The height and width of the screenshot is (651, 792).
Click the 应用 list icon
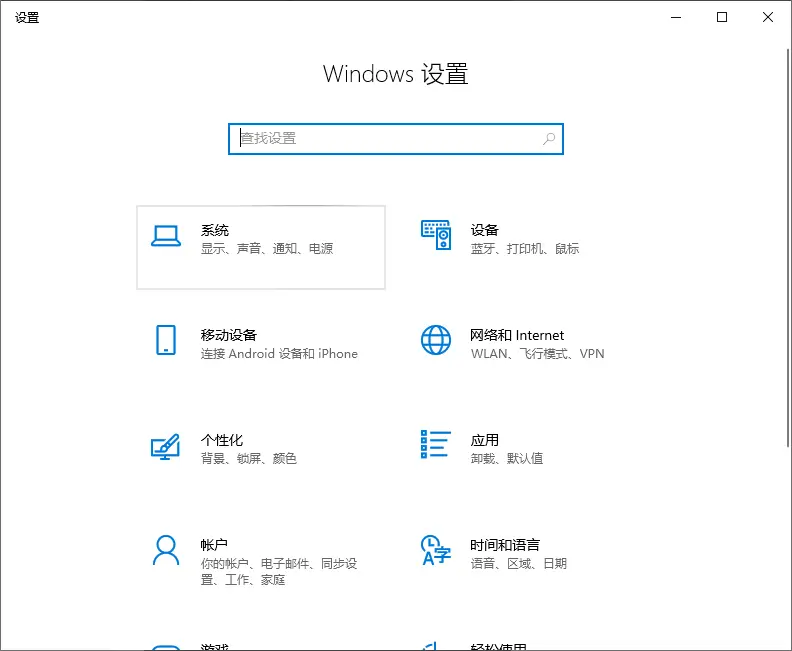click(436, 445)
